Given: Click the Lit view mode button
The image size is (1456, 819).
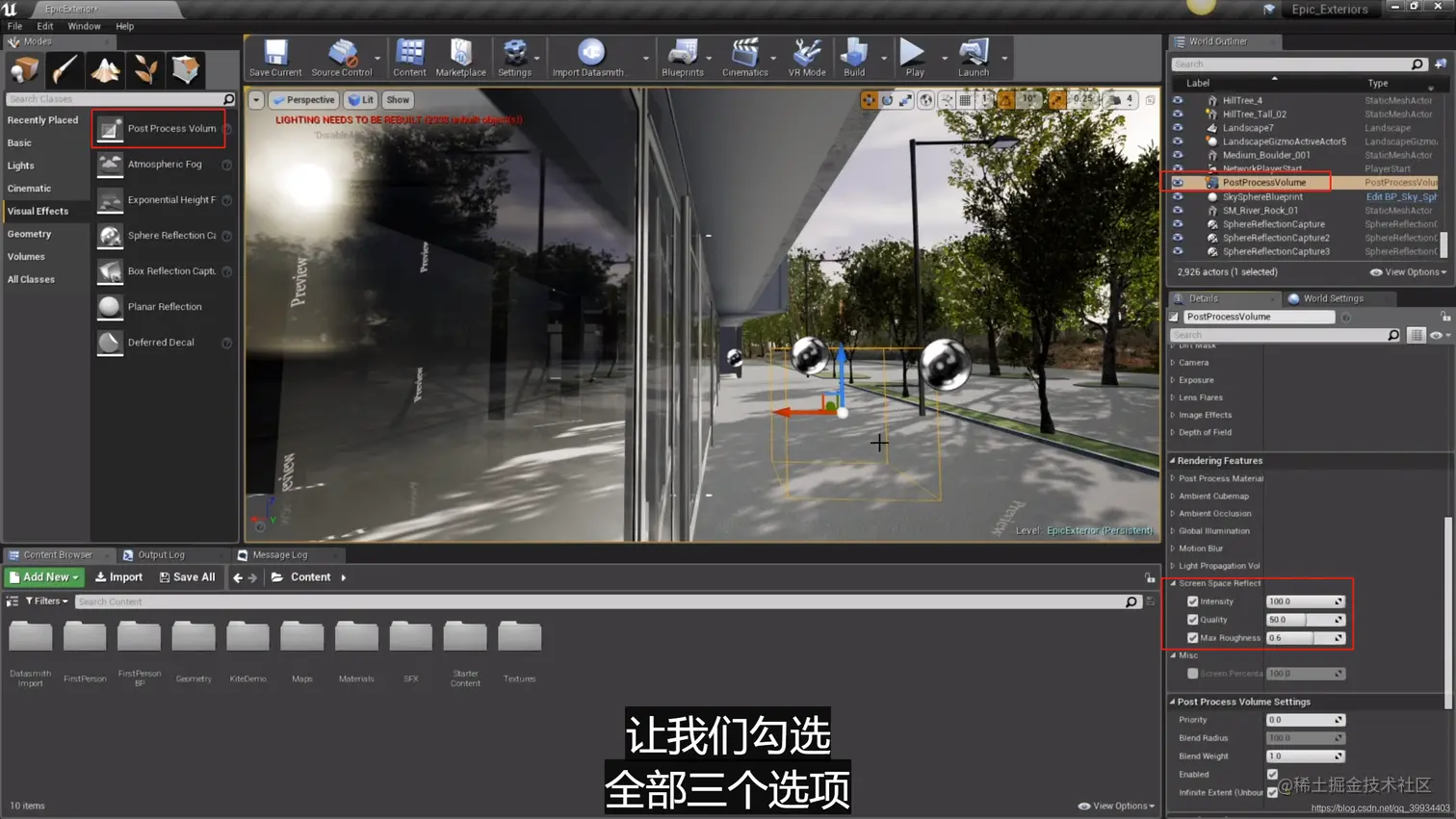Looking at the screenshot, I should tap(361, 100).
